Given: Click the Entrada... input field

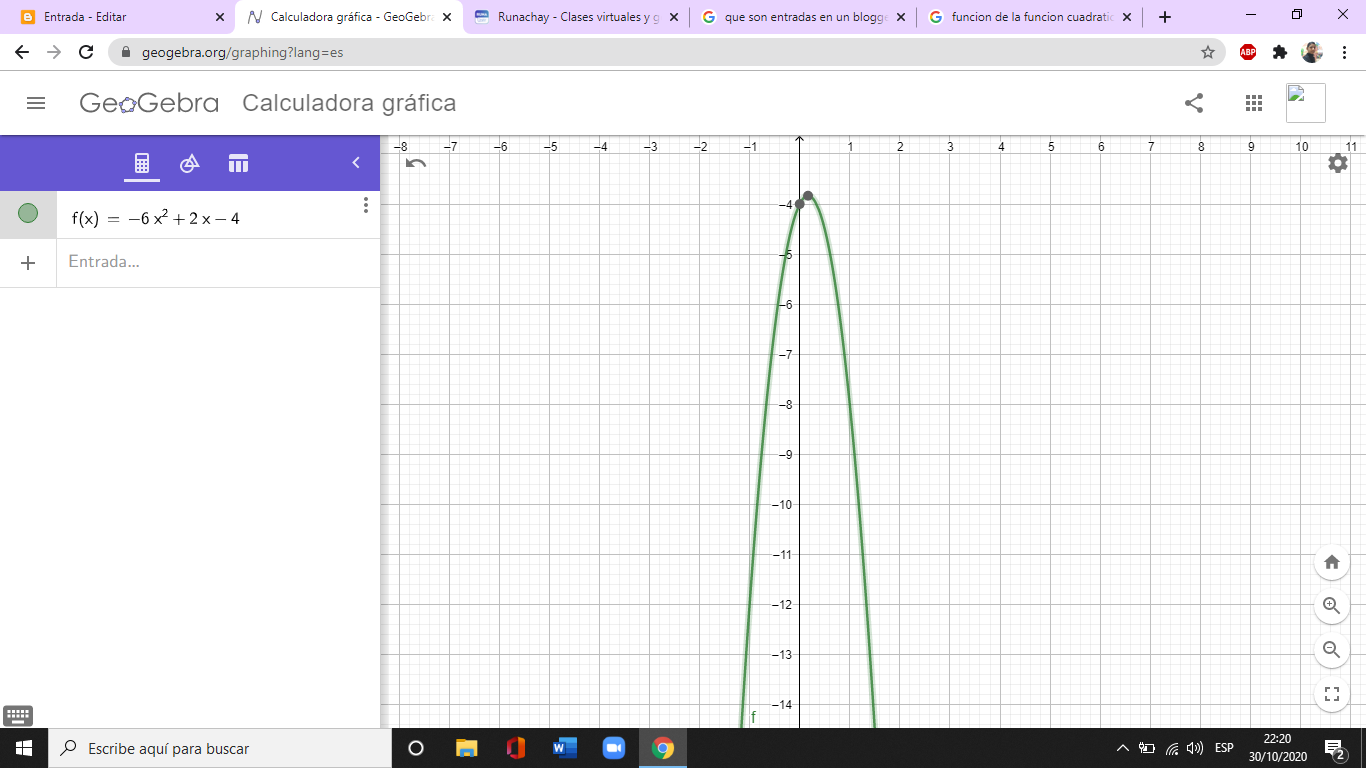Looking at the screenshot, I should pyautogui.click(x=218, y=262).
